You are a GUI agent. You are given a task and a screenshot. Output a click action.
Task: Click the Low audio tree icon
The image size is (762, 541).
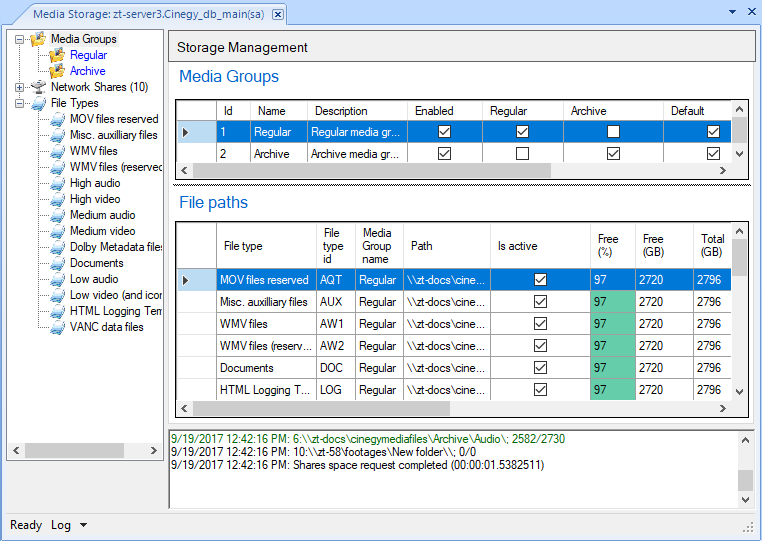pos(57,279)
